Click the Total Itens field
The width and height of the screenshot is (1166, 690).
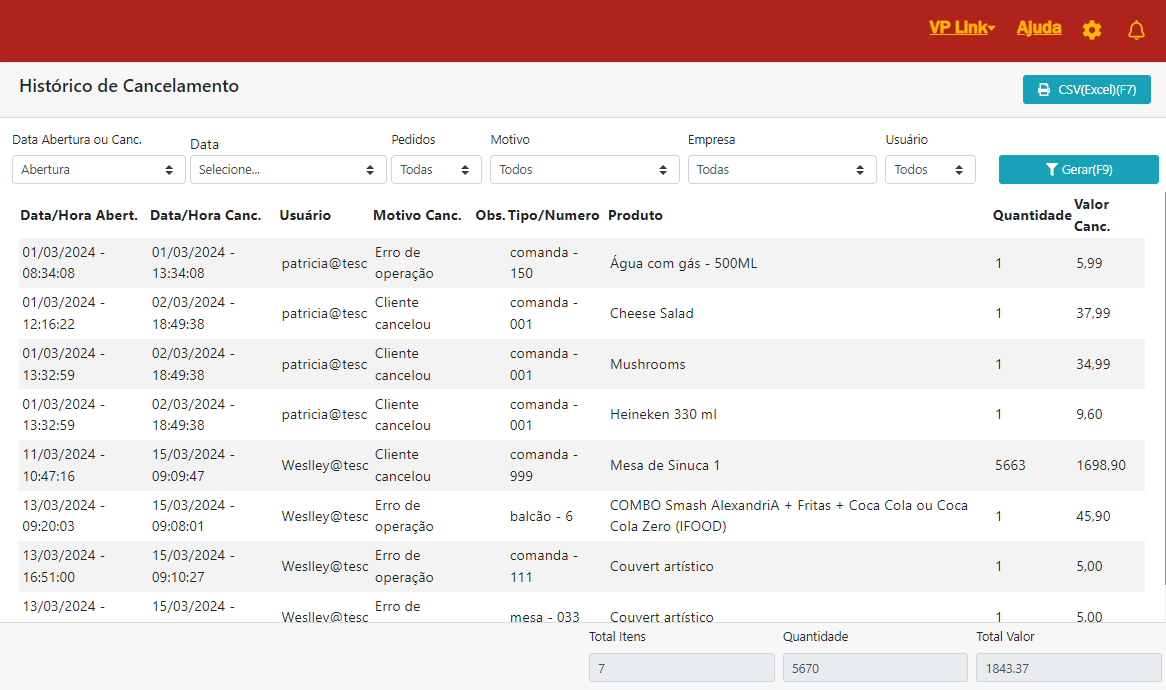click(681, 668)
